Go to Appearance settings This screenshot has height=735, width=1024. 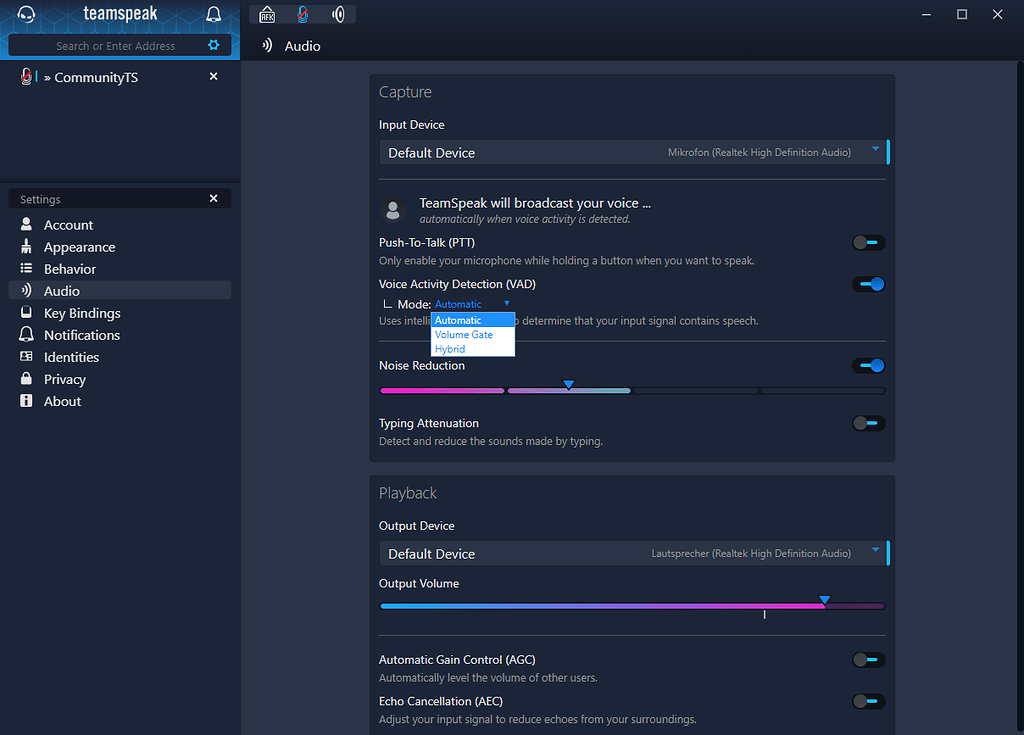tap(79, 247)
